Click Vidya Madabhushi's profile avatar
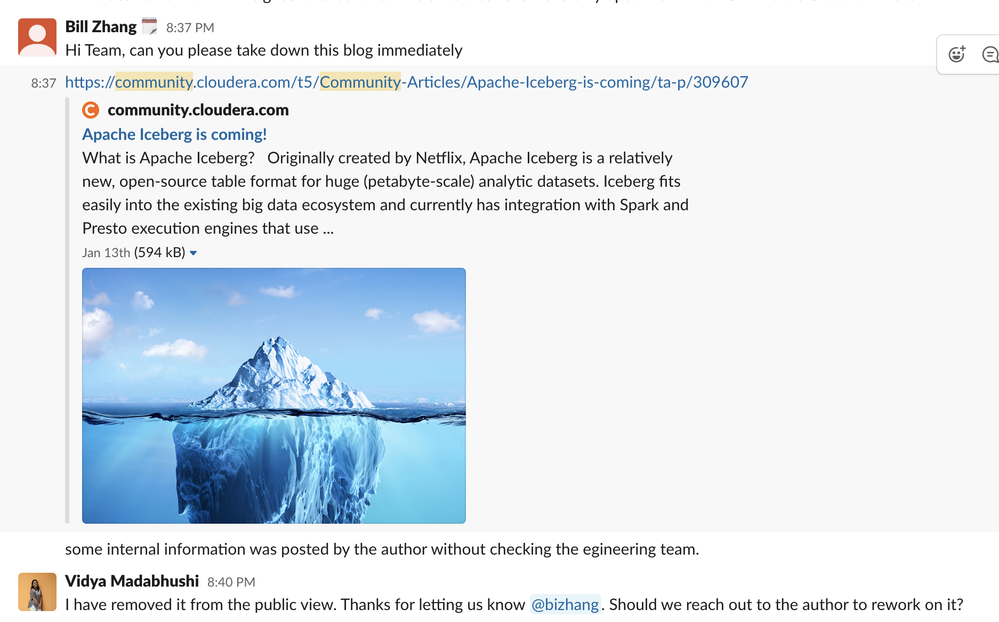Screen dimensions: 999x622 (37, 592)
